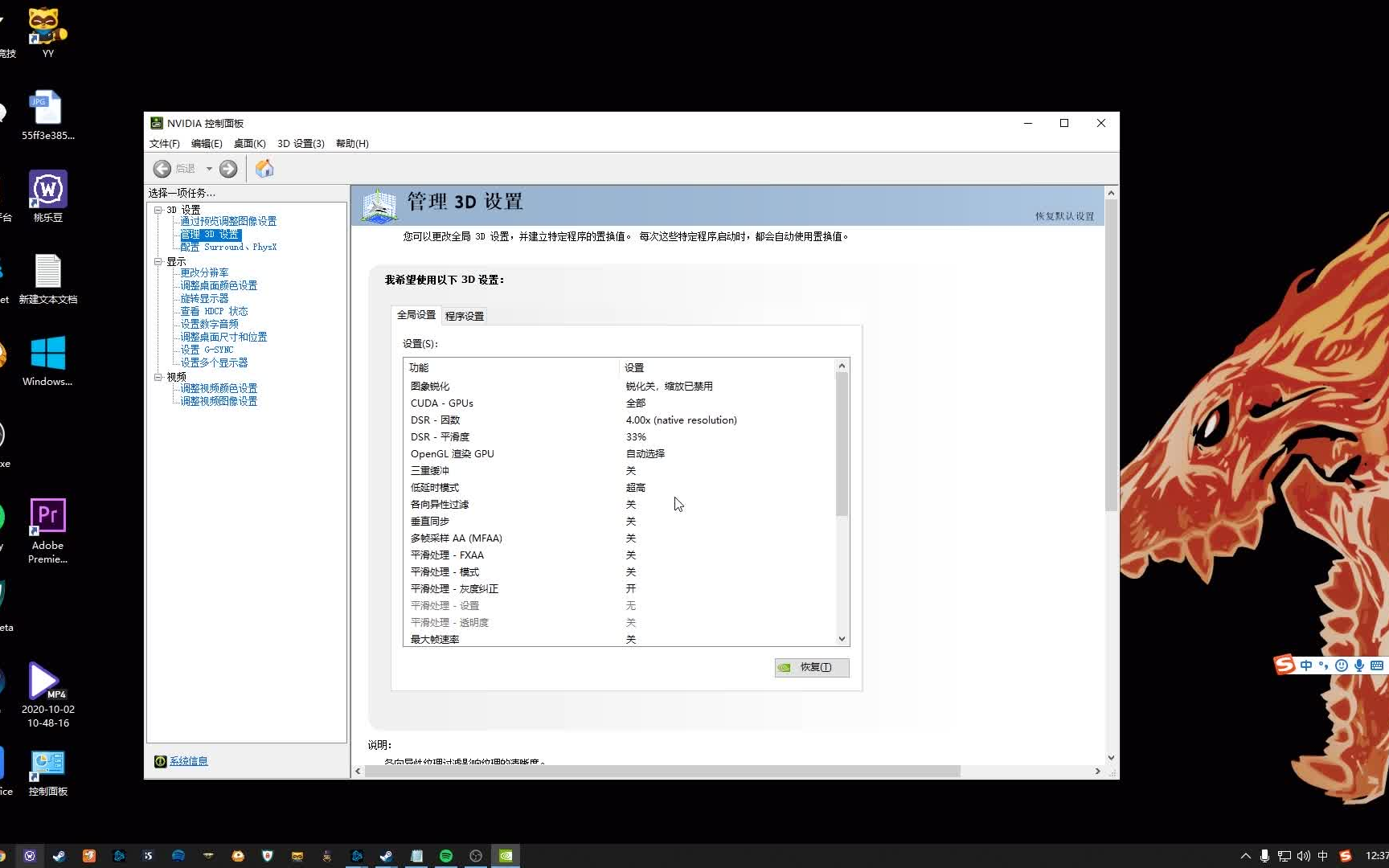Select 查看 HDCP 状态 task
This screenshot has height=868, width=1389.
[214, 312]
